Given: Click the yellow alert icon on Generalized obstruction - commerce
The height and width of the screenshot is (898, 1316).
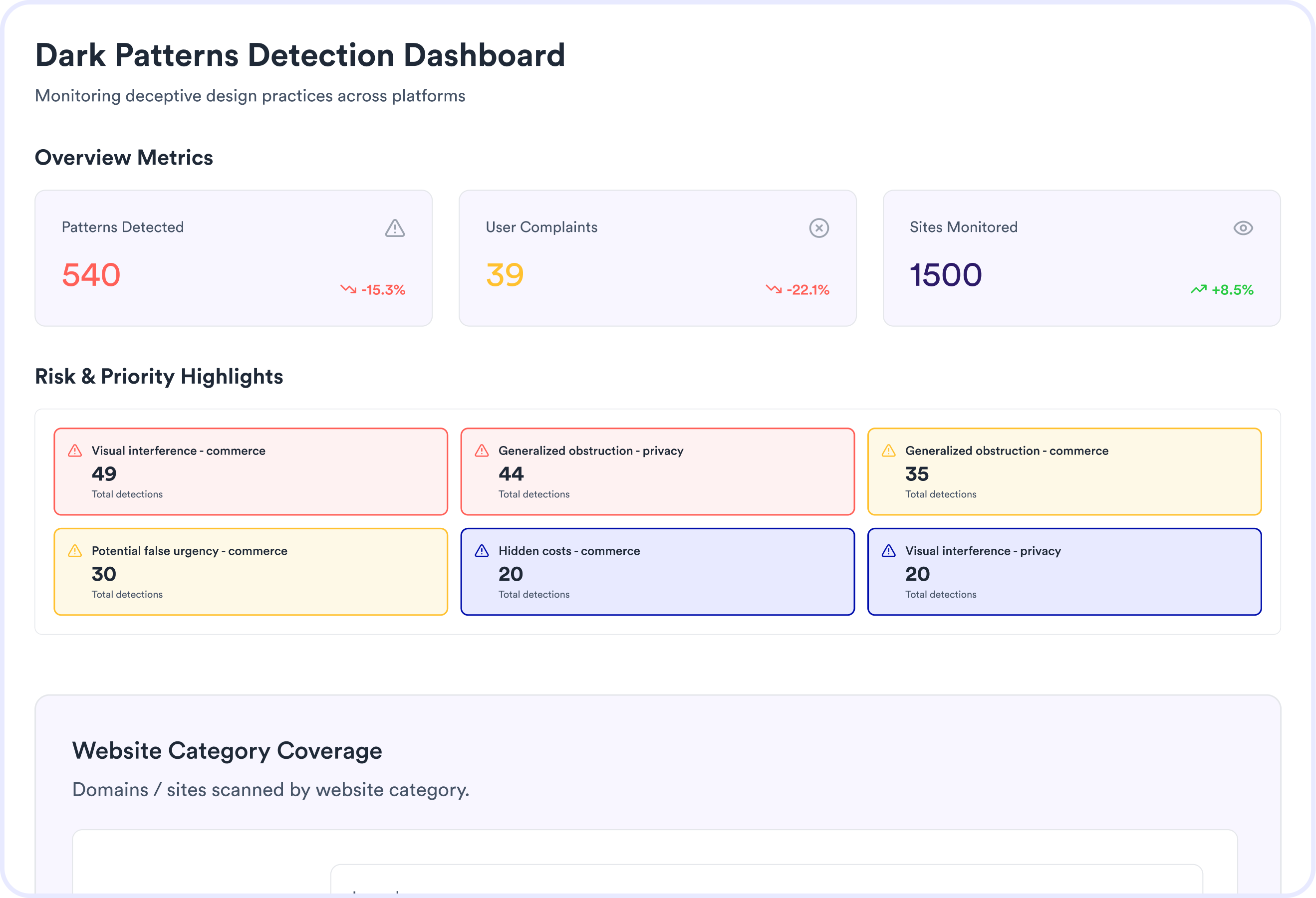Looking at the screenshot, I should 888,450.
